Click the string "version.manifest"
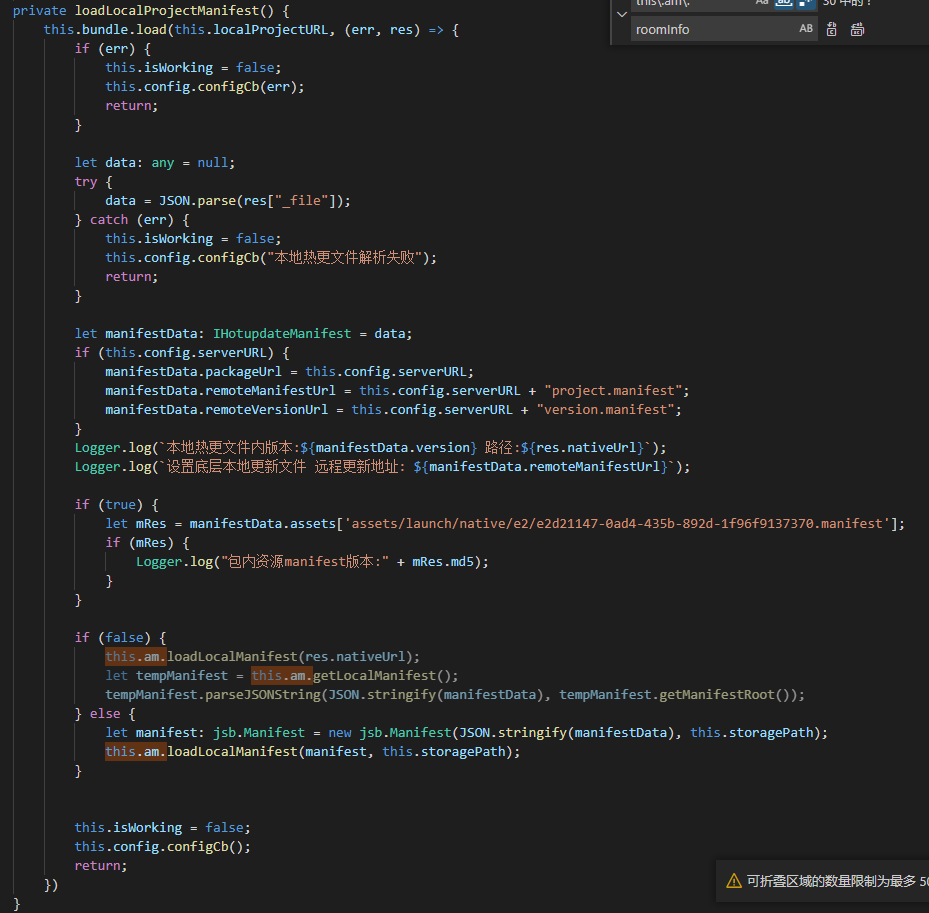The height and width of the screenshot is (913, 929). [x=605, y=409]
